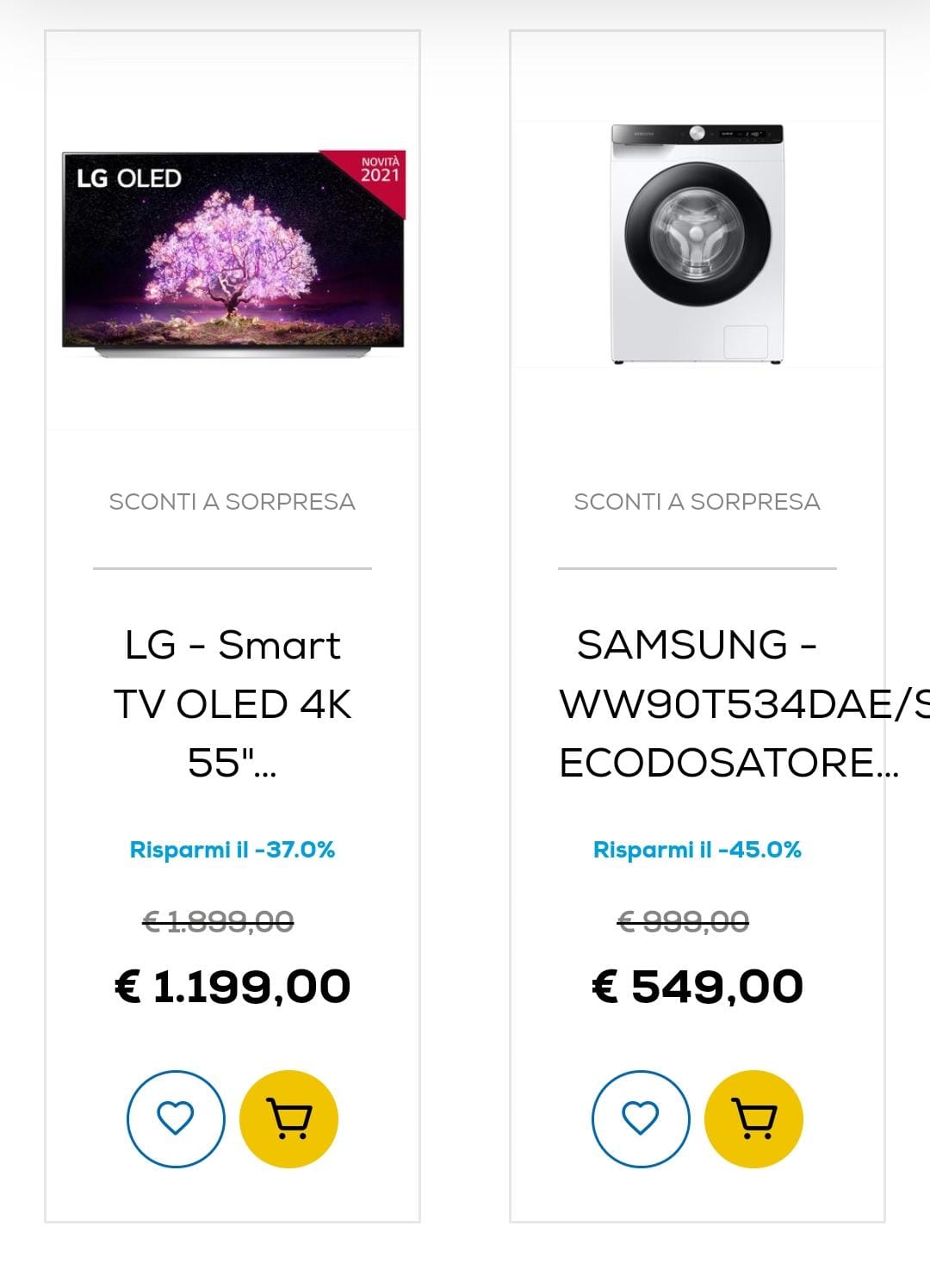Click the crossed-out € 1.899,00 price

tap(219, 922)
